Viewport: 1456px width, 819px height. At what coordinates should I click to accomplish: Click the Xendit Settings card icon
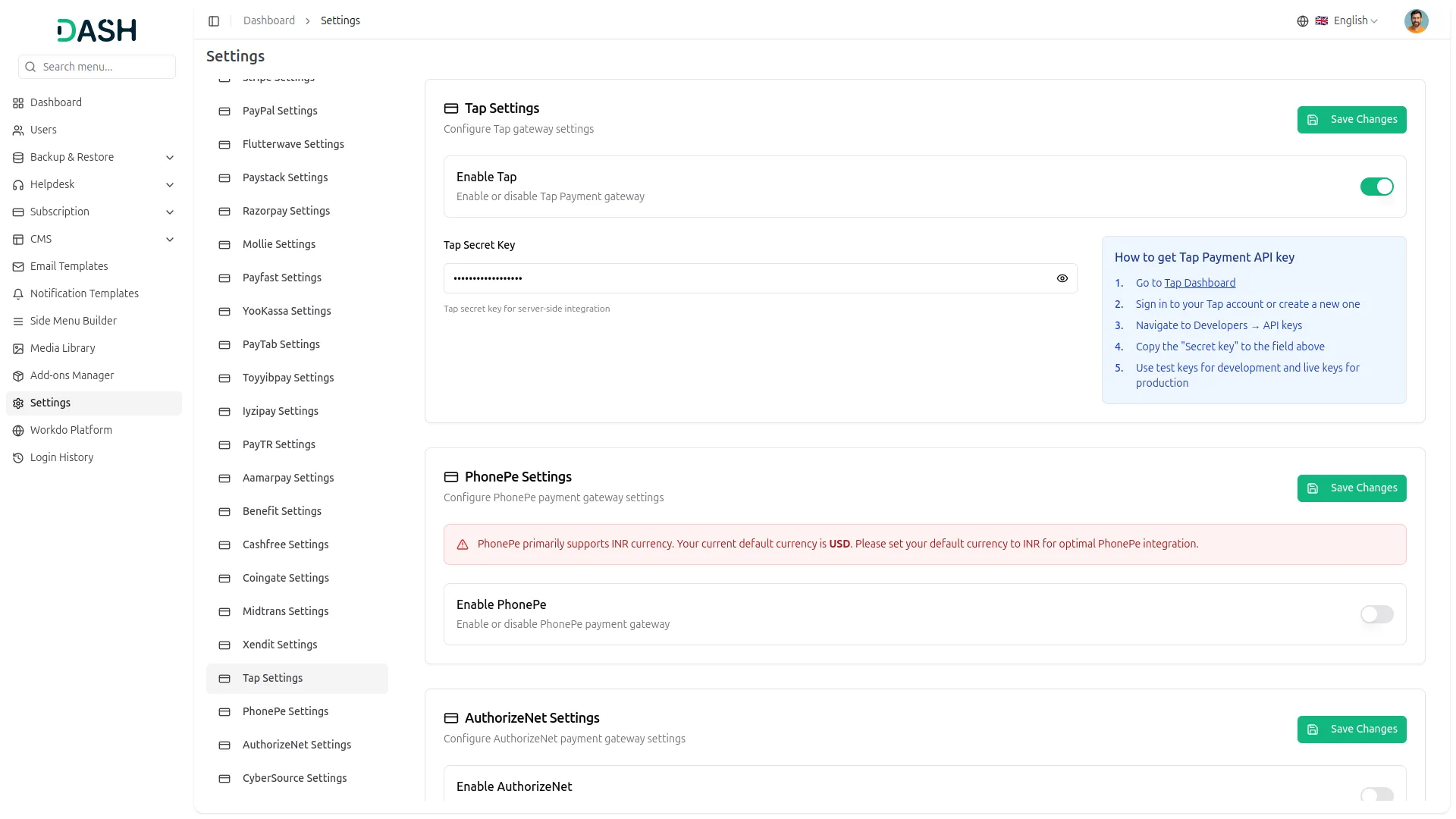coord(224,645)
